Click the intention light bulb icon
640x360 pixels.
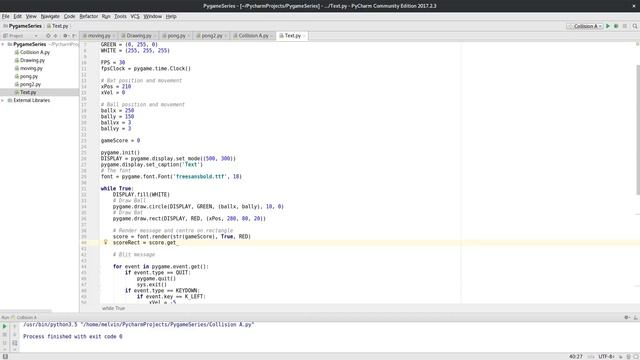point(105,242)
